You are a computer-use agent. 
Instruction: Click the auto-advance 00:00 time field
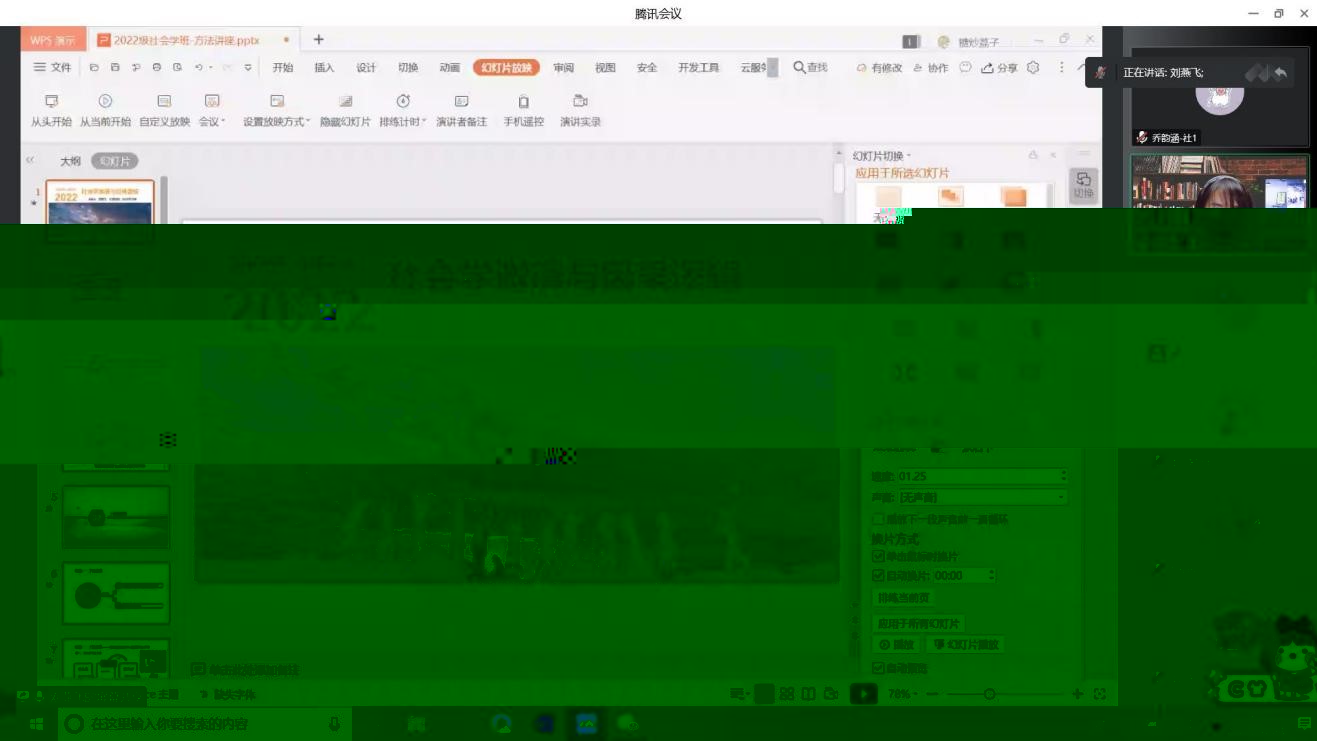pos(964,576)
